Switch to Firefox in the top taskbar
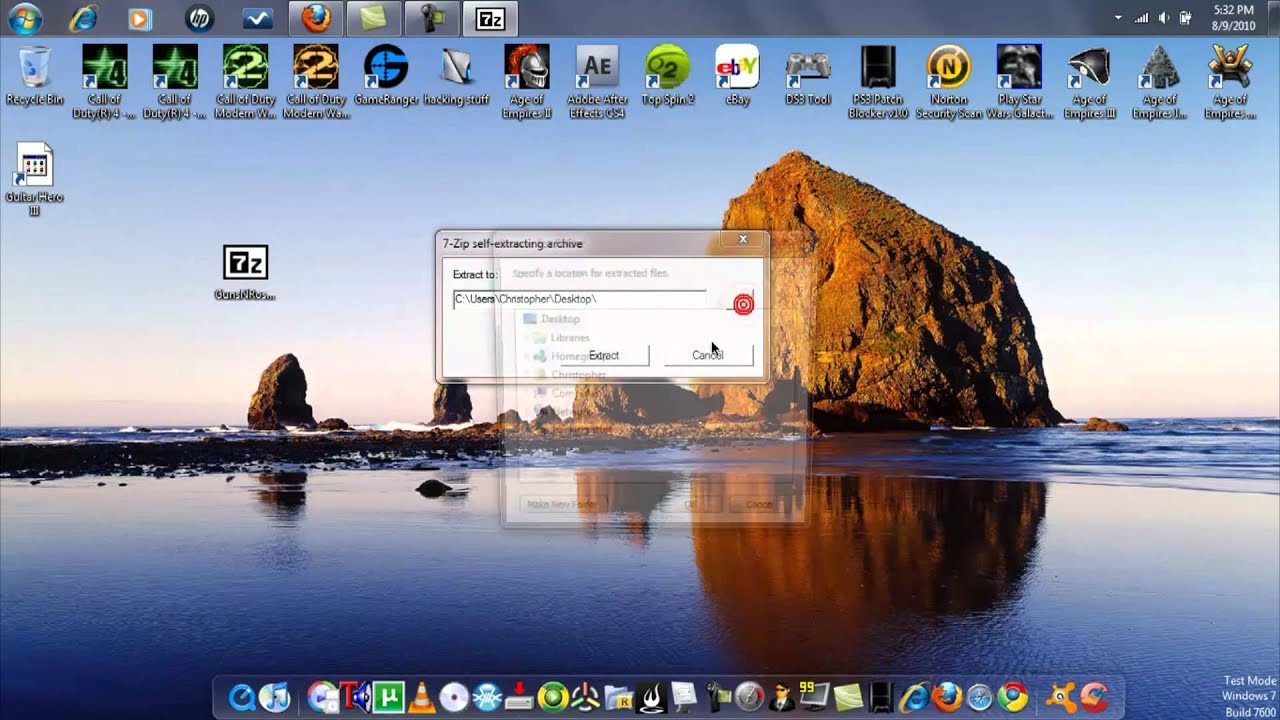 pos(316,18)
